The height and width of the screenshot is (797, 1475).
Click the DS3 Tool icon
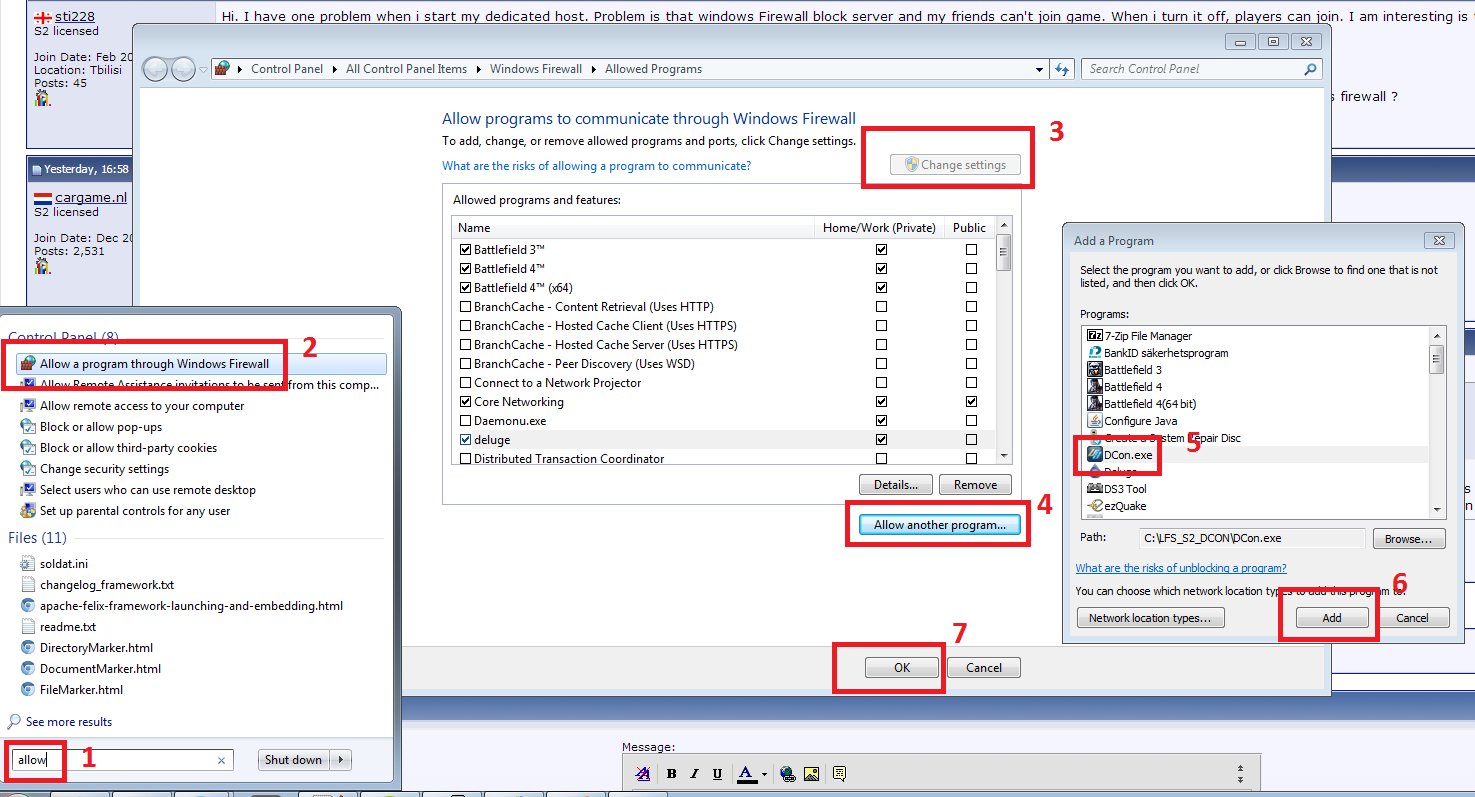click(x=1095, y=489)
